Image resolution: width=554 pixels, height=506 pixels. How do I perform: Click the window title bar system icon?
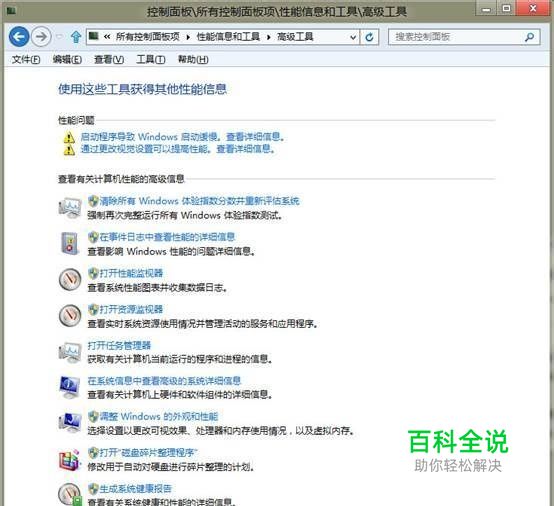tap(11, 11)
